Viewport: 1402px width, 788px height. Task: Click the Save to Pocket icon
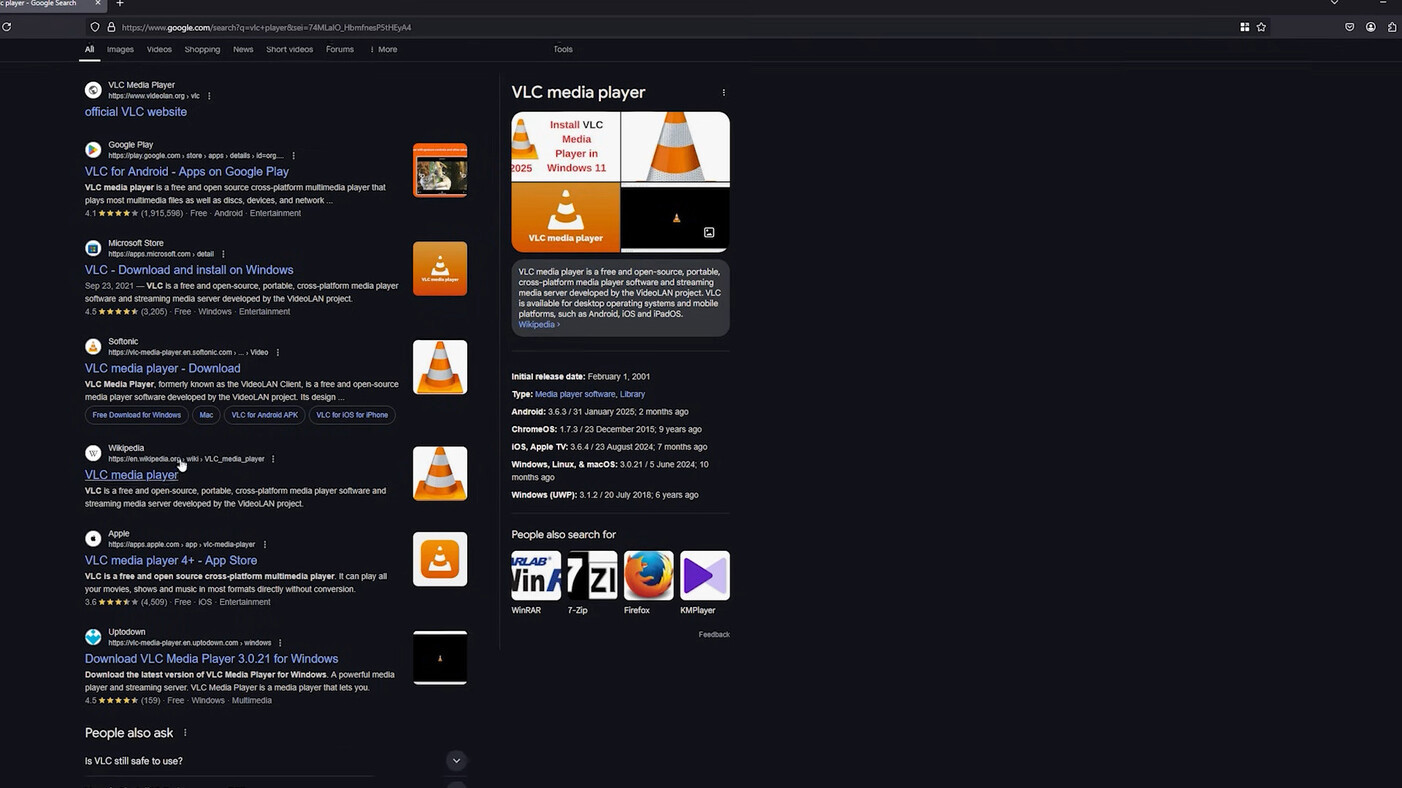point(1349,27)
